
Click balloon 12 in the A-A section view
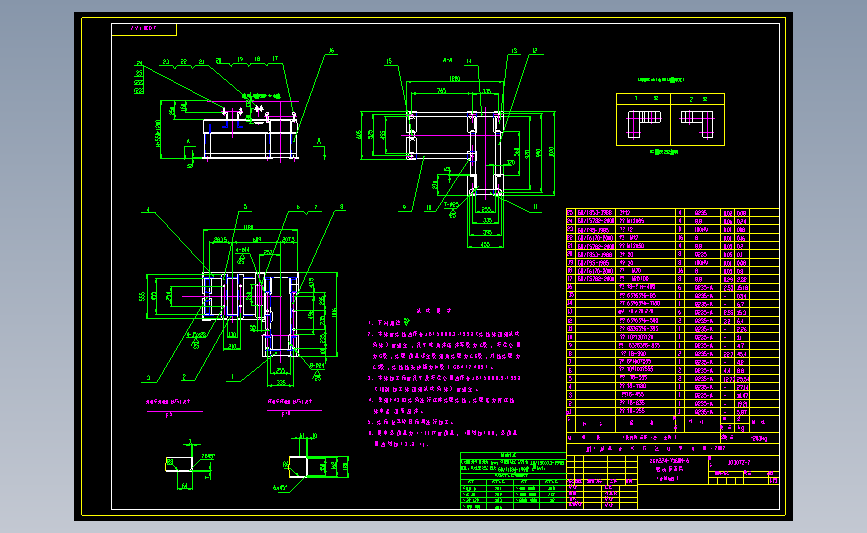coord(535,51)
